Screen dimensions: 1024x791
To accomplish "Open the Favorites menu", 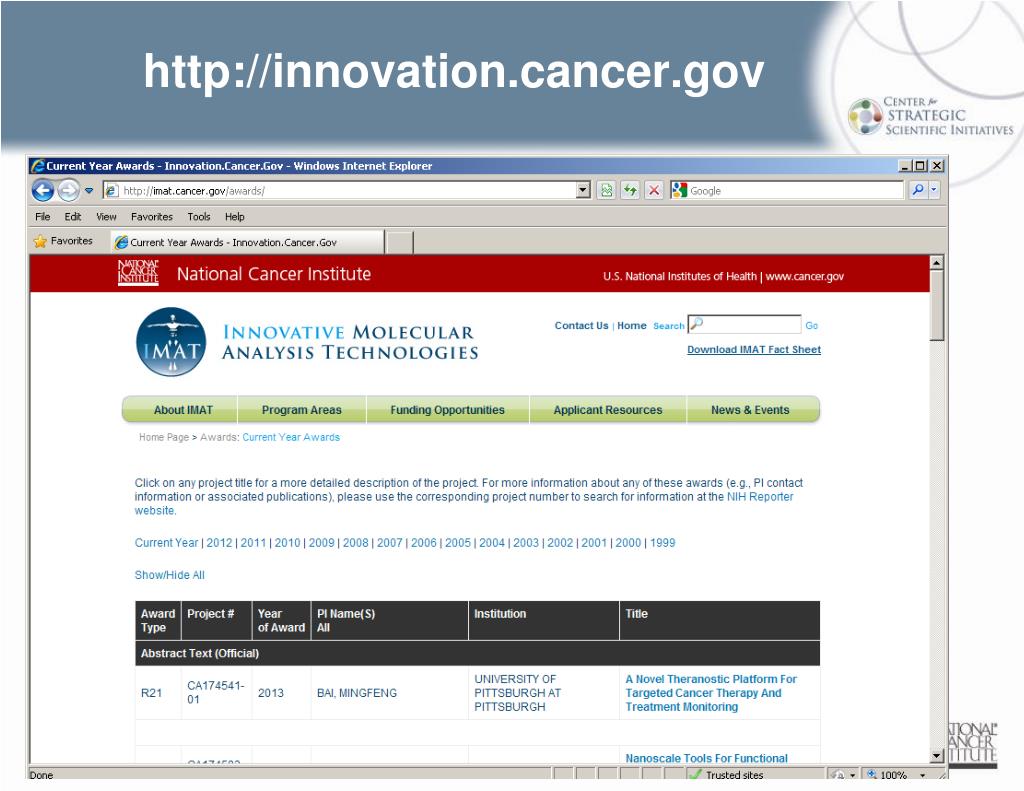I will pos(152,217).
